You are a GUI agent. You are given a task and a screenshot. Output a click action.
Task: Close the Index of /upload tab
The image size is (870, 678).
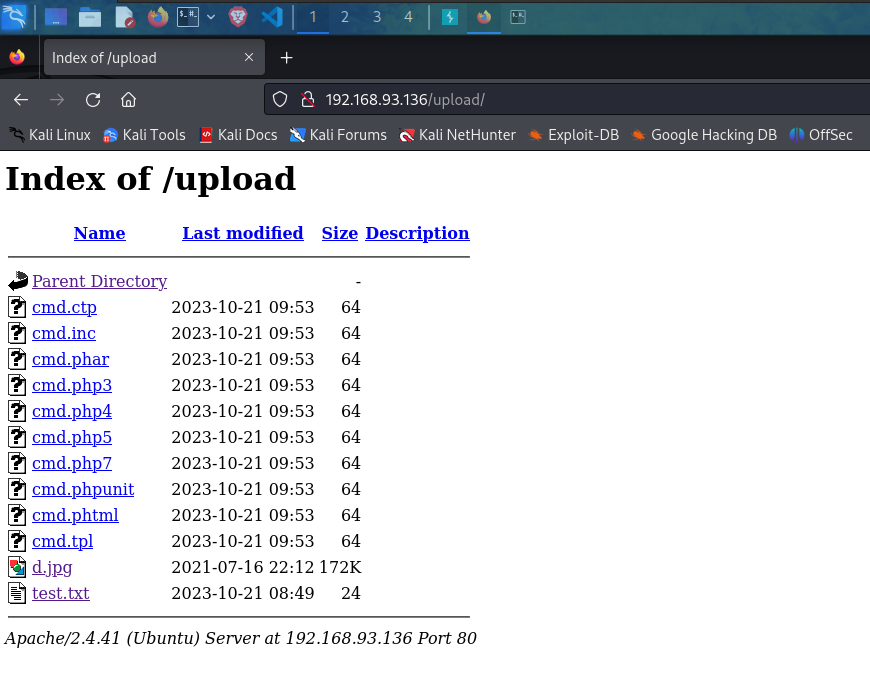point(249,58)
